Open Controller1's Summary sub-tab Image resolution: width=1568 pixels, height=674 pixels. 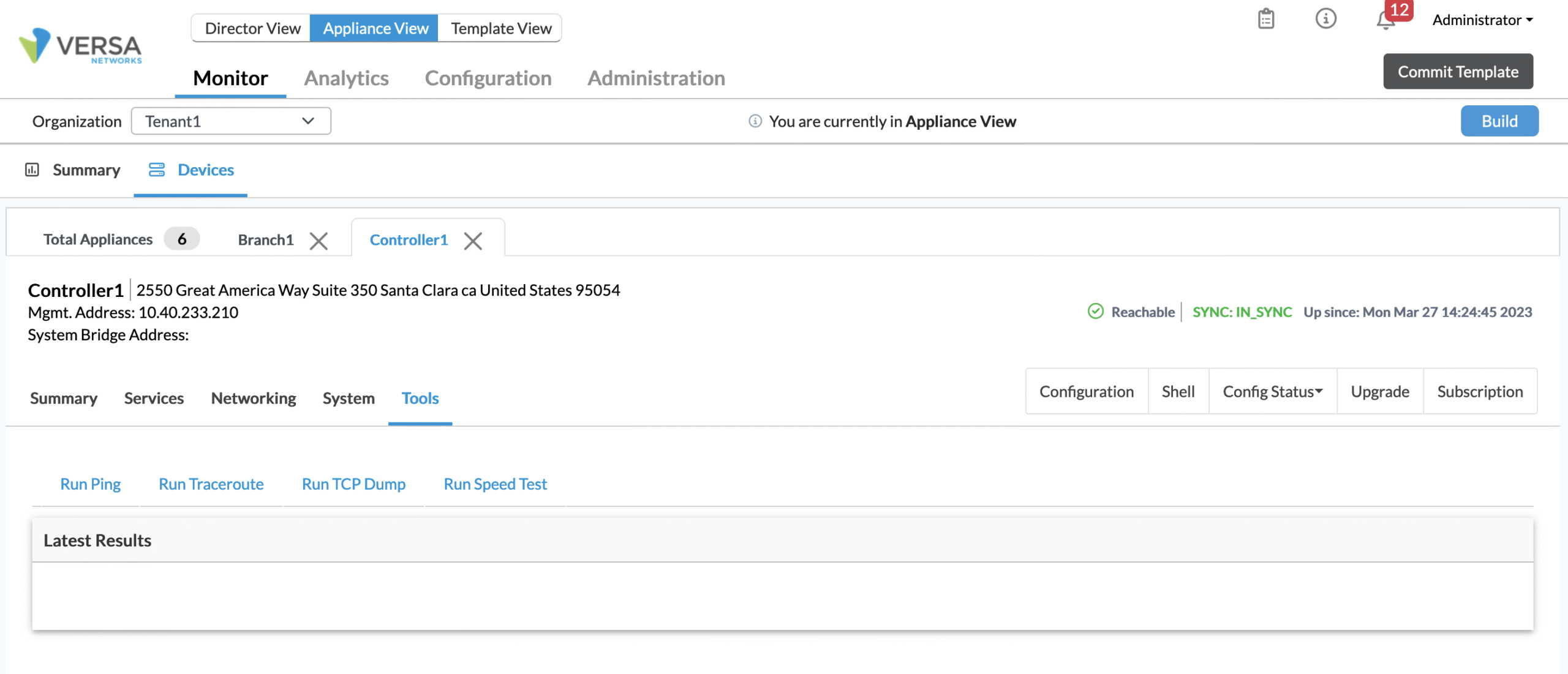click(64, 399)
